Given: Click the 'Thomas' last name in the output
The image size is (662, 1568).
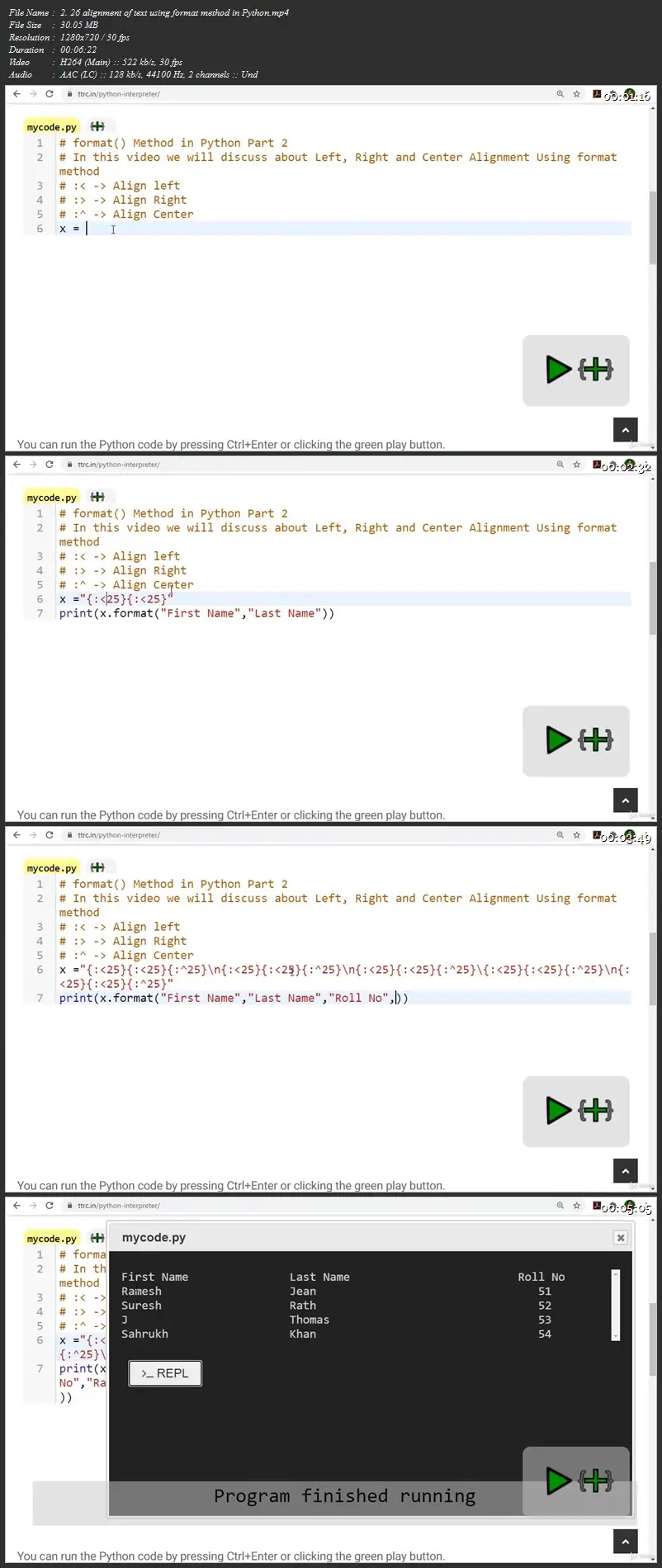Looking at the screenshot, I should pyautogui.click(x=310, y=1320).
